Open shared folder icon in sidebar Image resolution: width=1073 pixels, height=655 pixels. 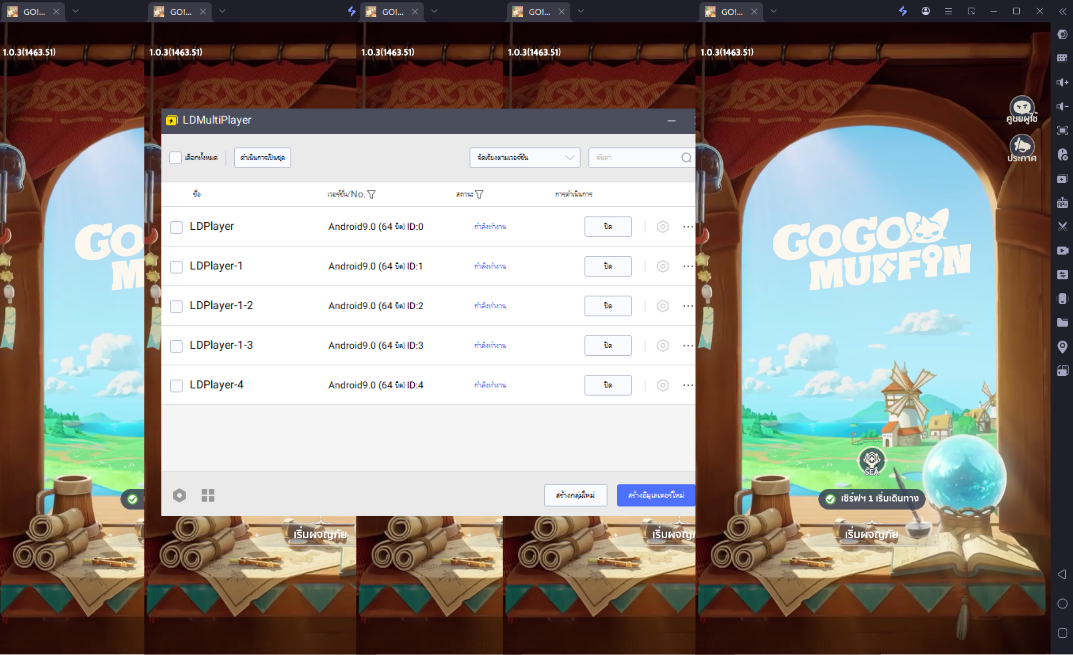pos(1062,322)
